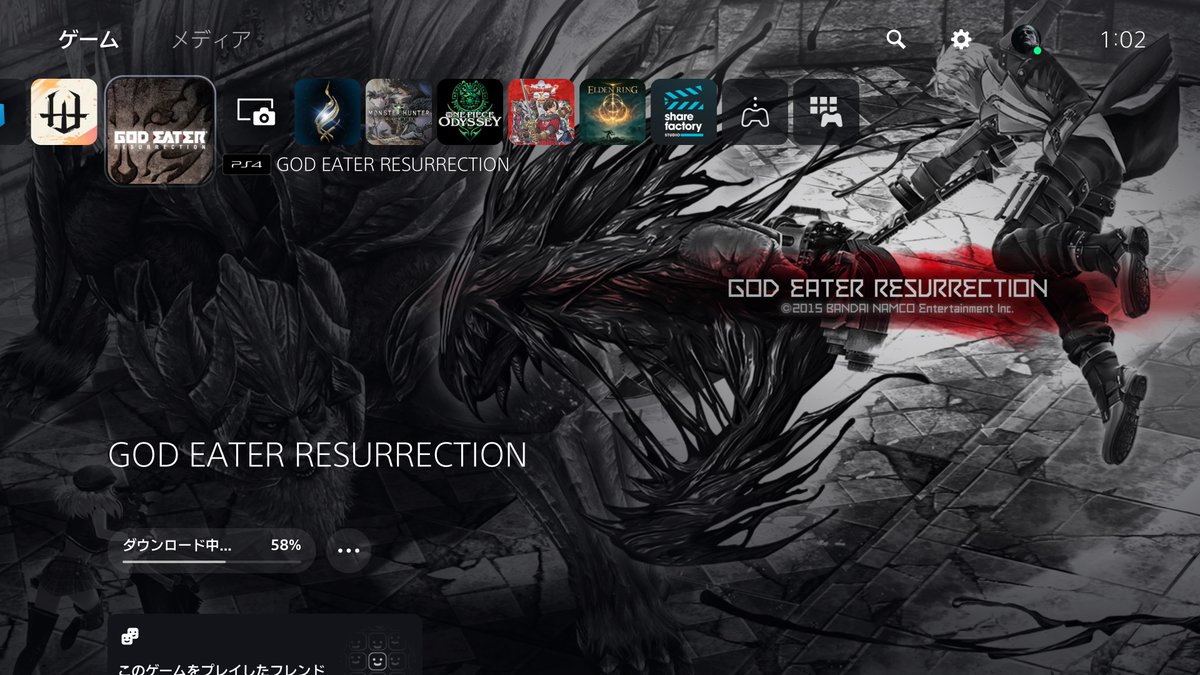Click the clock showing 1:02
Viewport: 1200px width, 675px height.
click(1122, 40)
